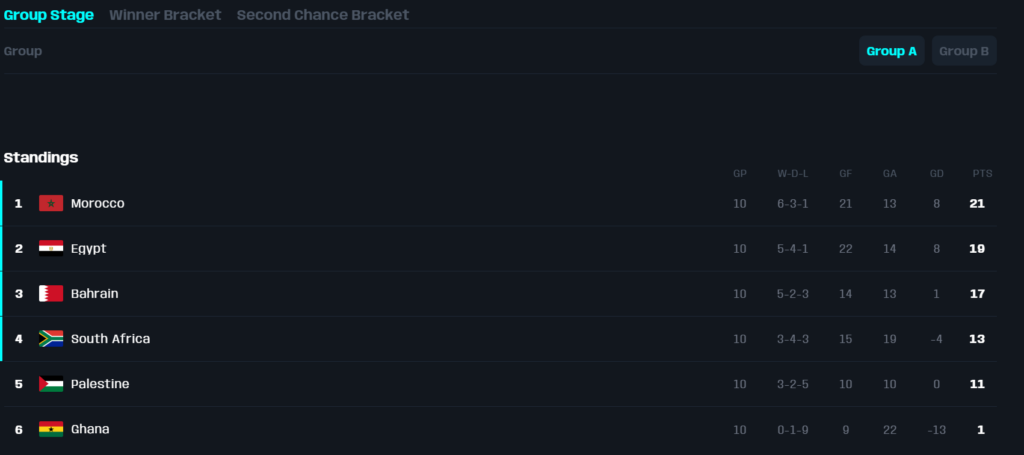The height and width of the screenshot is (455, 1024).
Task: Open the Winner Bracket tab
Action: [165, 14]
